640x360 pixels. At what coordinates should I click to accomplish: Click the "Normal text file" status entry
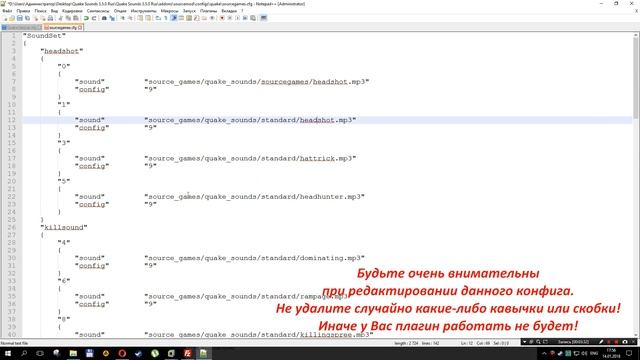(14, 343)
